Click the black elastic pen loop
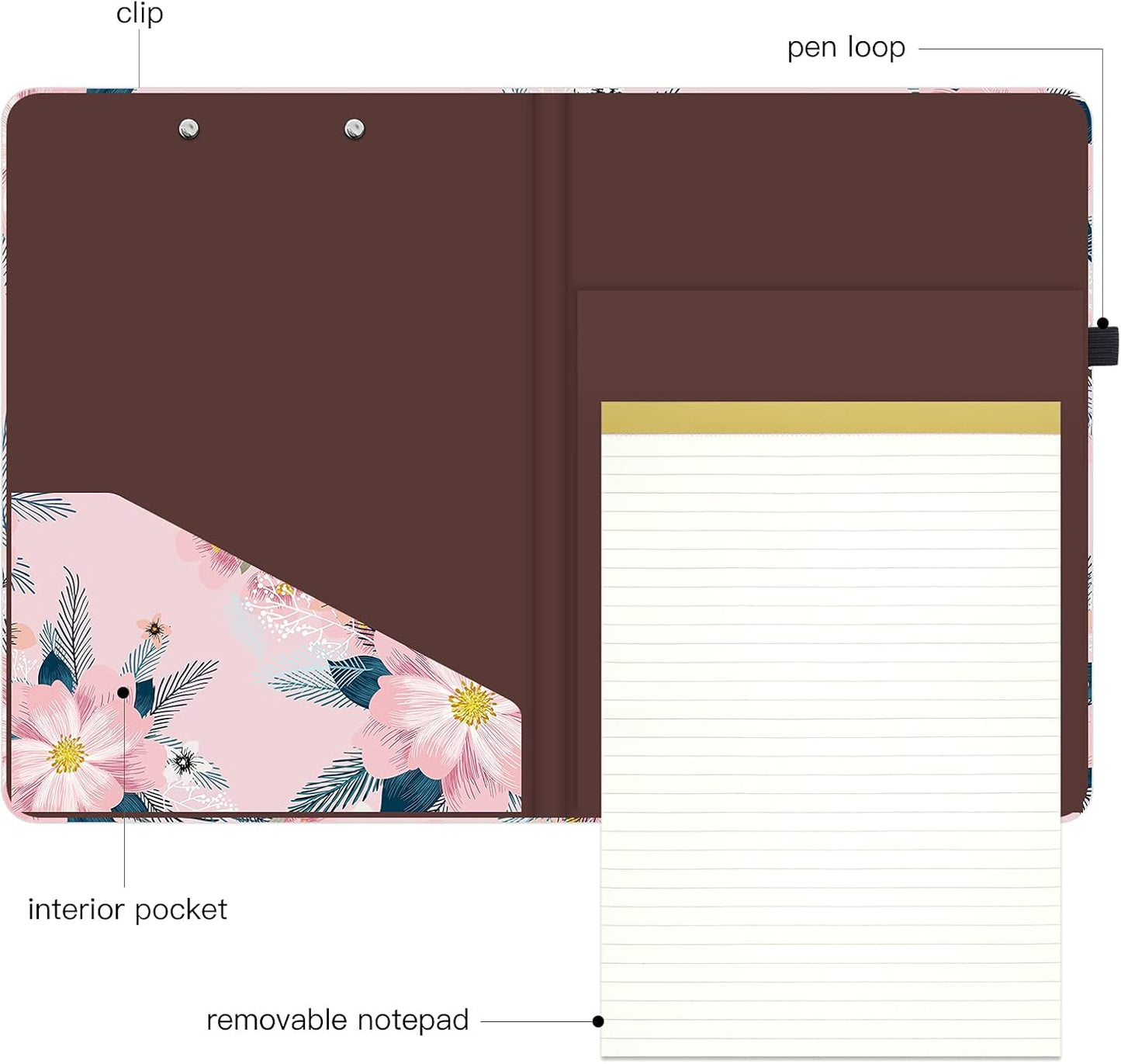The width and height of the screenshot is (1121, 1064). pos(1103,345)
